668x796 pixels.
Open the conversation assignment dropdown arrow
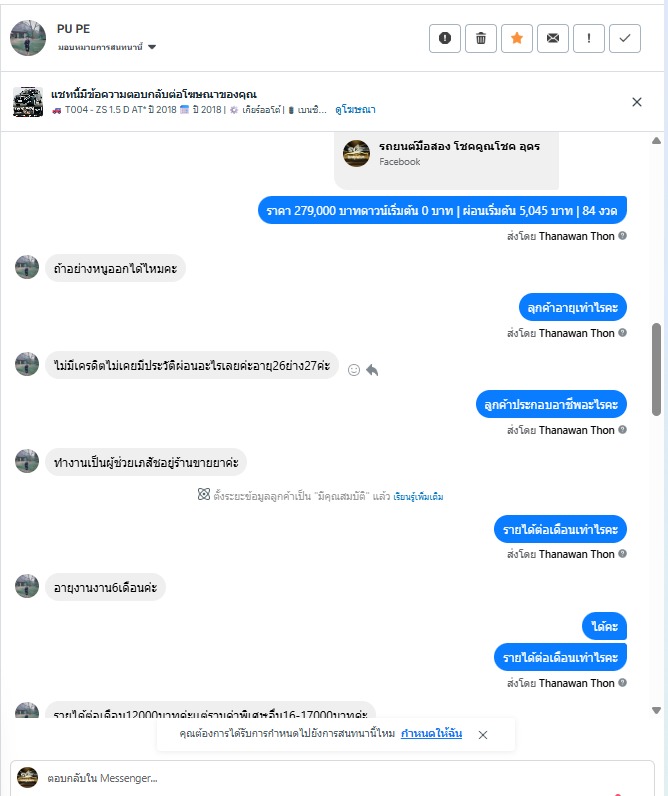pos(152,47)
